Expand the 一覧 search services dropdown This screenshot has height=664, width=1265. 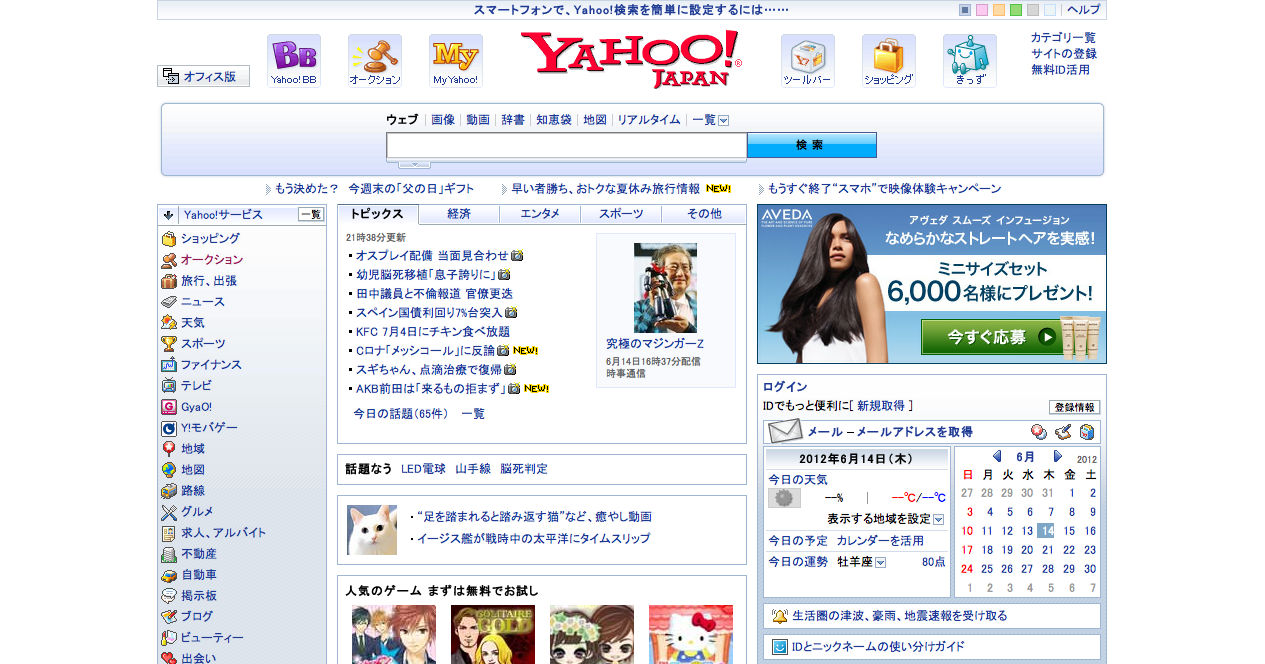[722, 119]
